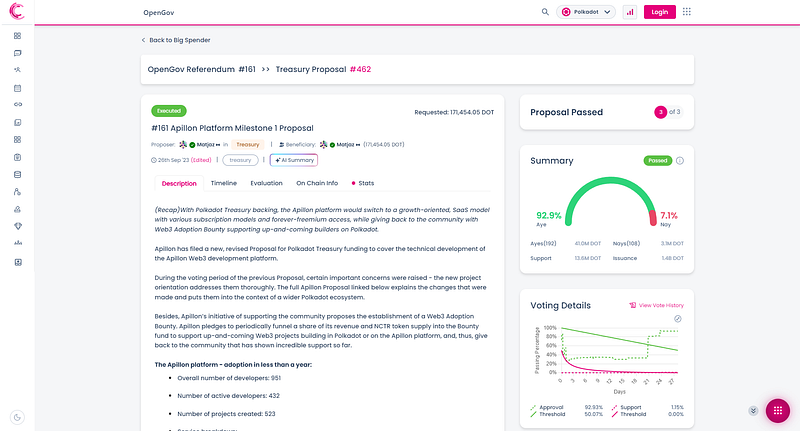This screenshot has height=431, width=800.
Task: Click the AI Summary button
Action: [294, 160]
